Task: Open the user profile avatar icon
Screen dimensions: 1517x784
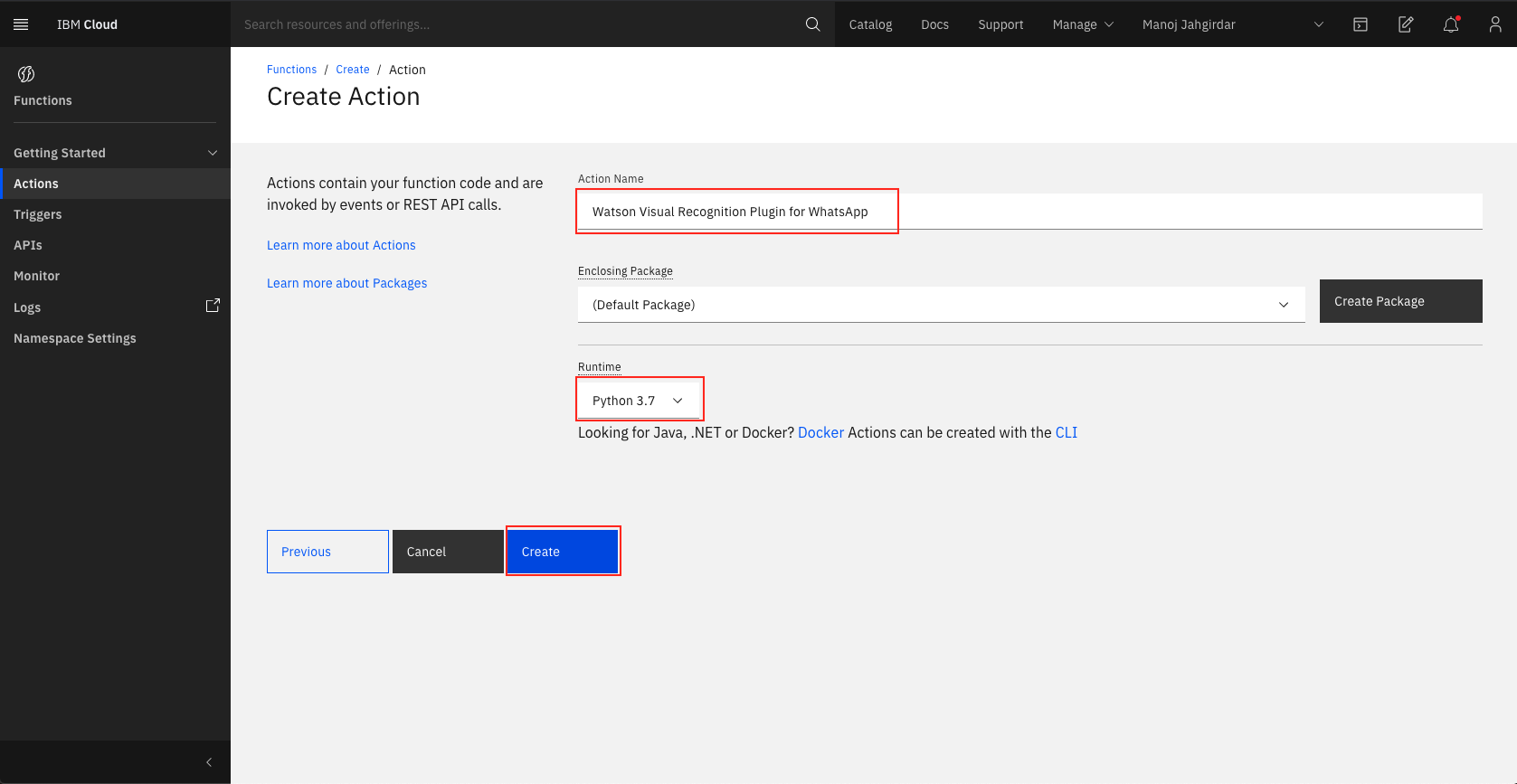Action: pyautogui.click(x=1495, y=24)
